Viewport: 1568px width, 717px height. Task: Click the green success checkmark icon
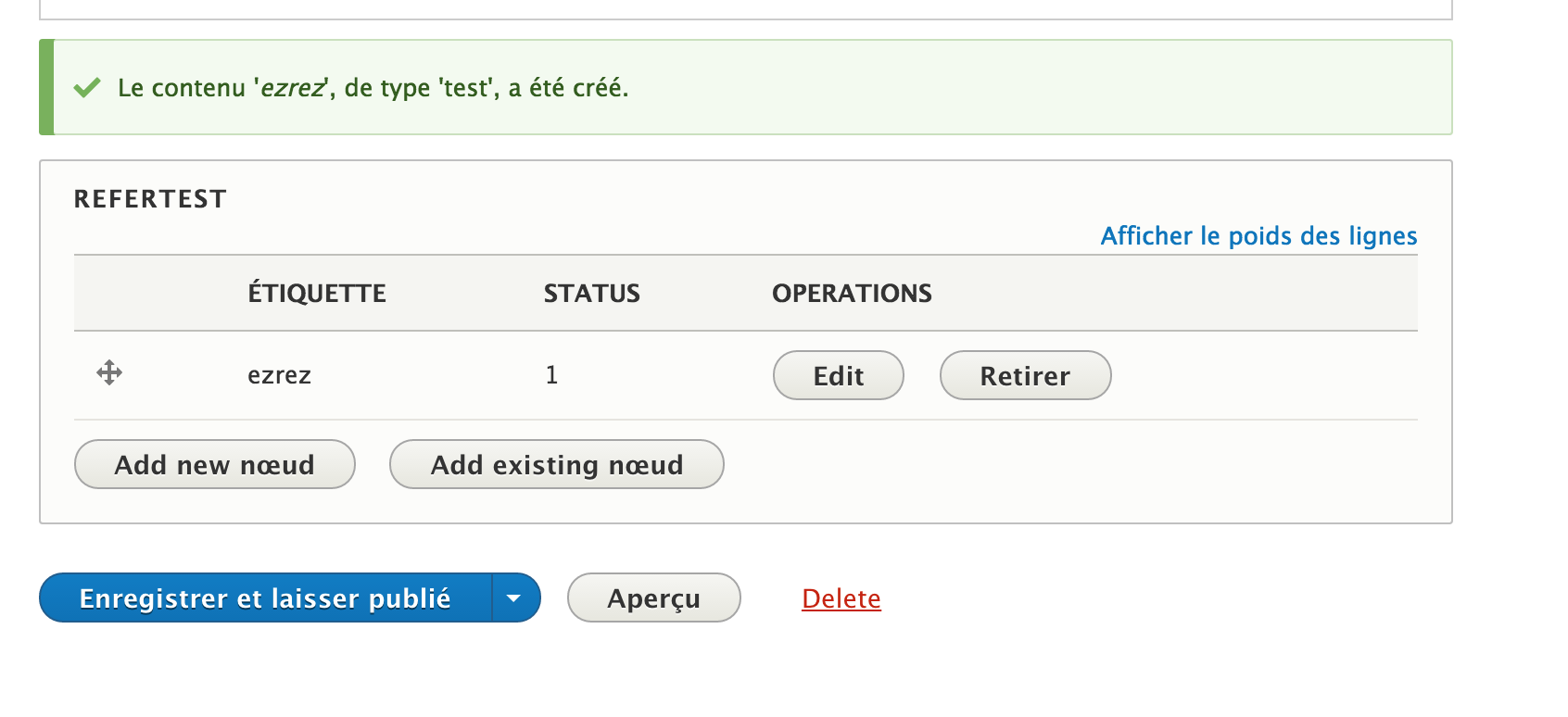pos(87,87)
